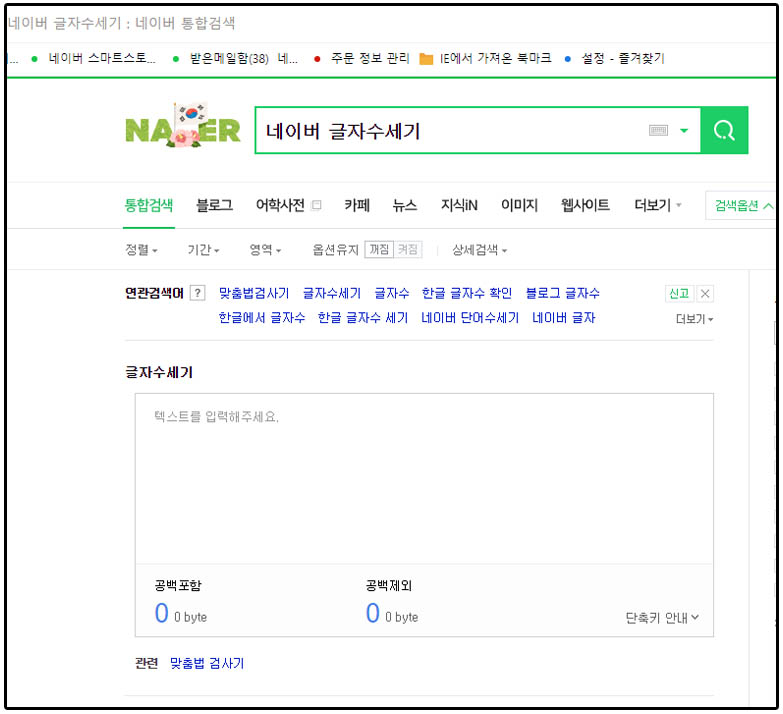Collapse the 검색옵션 panel

click(x=743, y=205)
